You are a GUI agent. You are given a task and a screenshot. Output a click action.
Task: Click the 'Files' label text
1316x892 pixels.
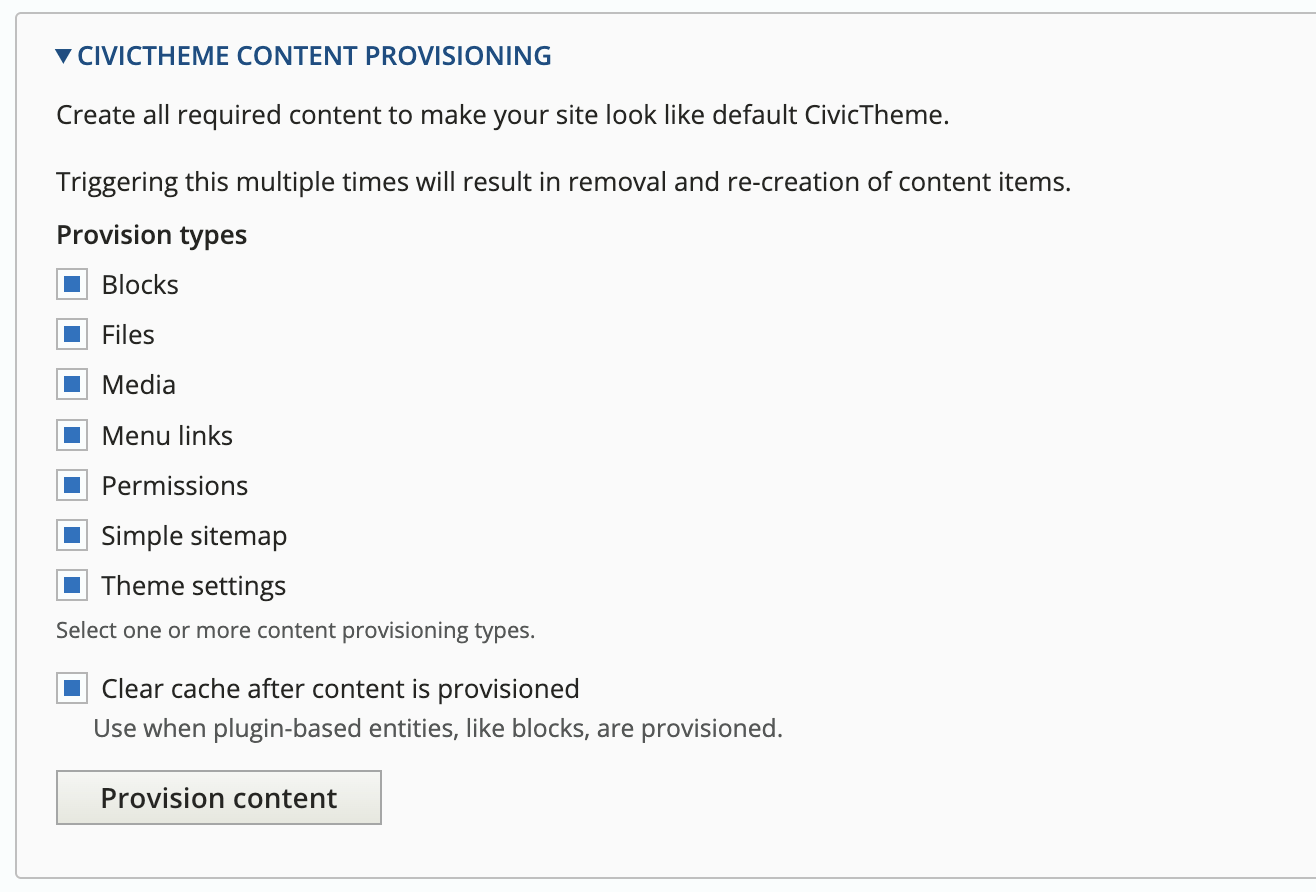[128, 335]
